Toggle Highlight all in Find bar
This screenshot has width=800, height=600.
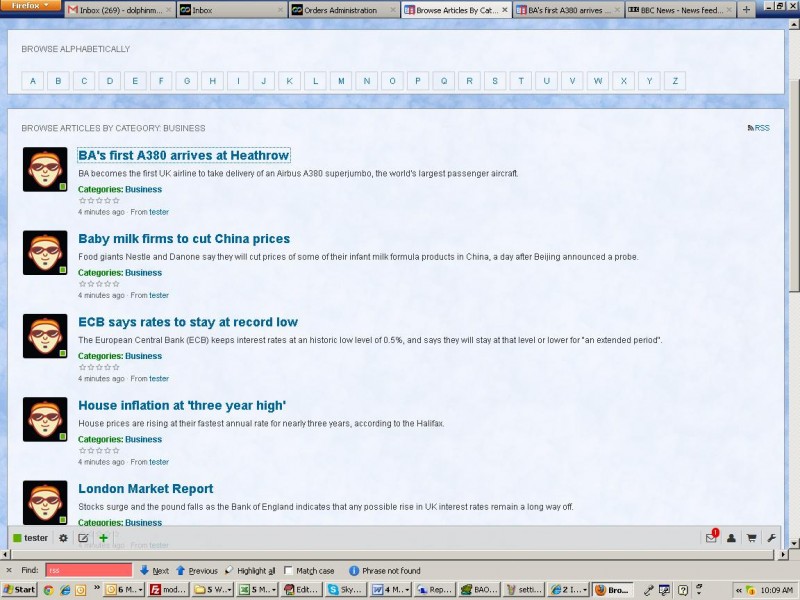pos(250,570)
